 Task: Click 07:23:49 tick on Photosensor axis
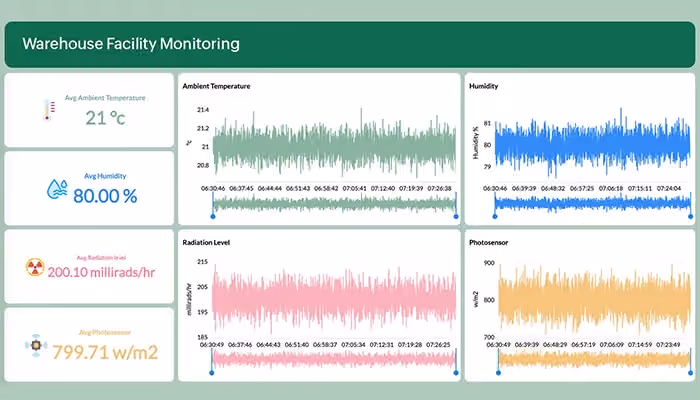(668, 345)
